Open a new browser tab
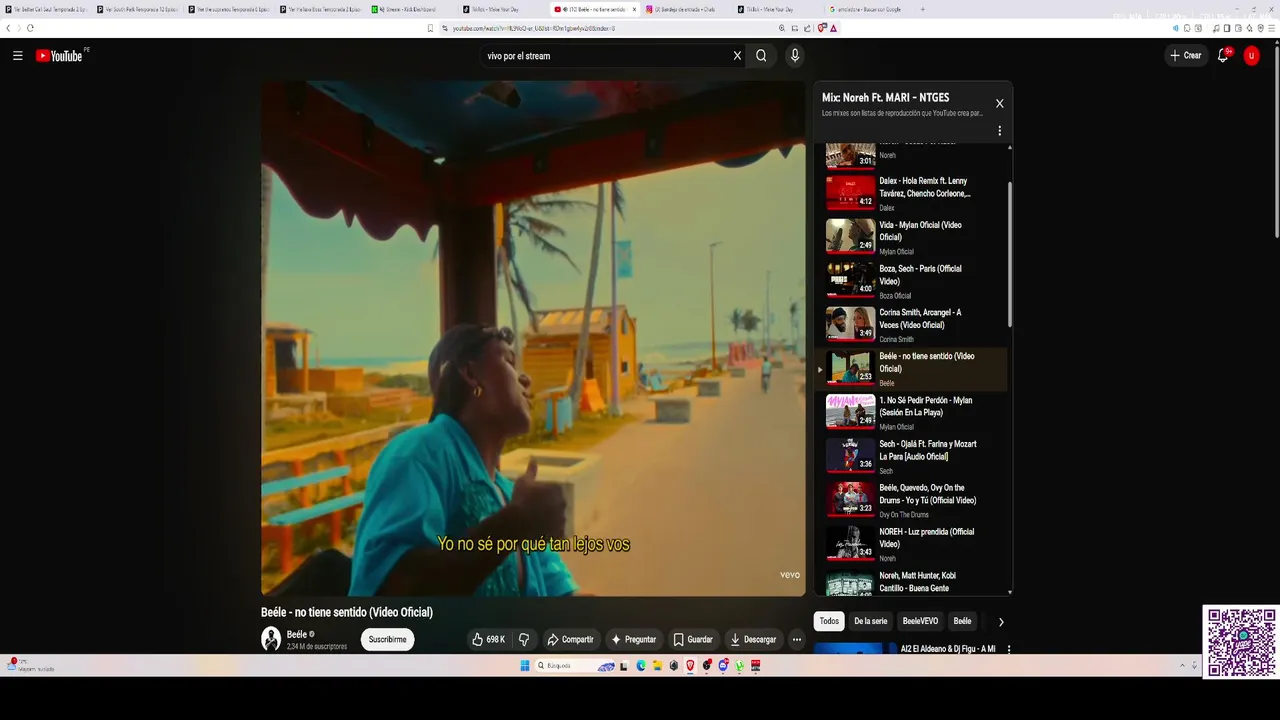 [x=922, y=9]
